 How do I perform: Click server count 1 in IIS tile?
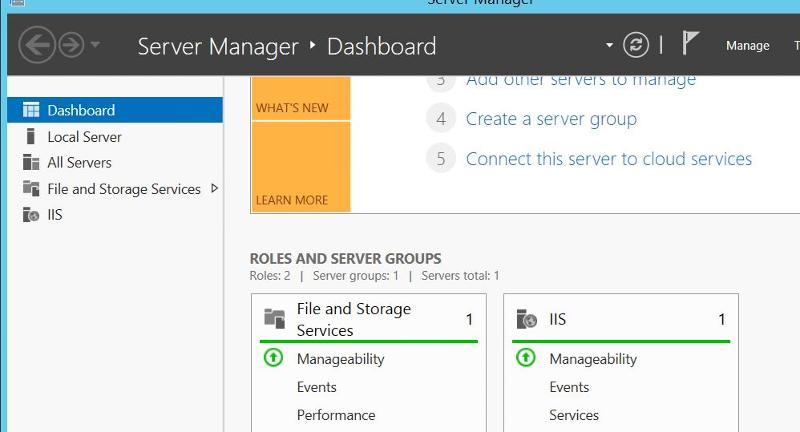[x=721, y=319]
